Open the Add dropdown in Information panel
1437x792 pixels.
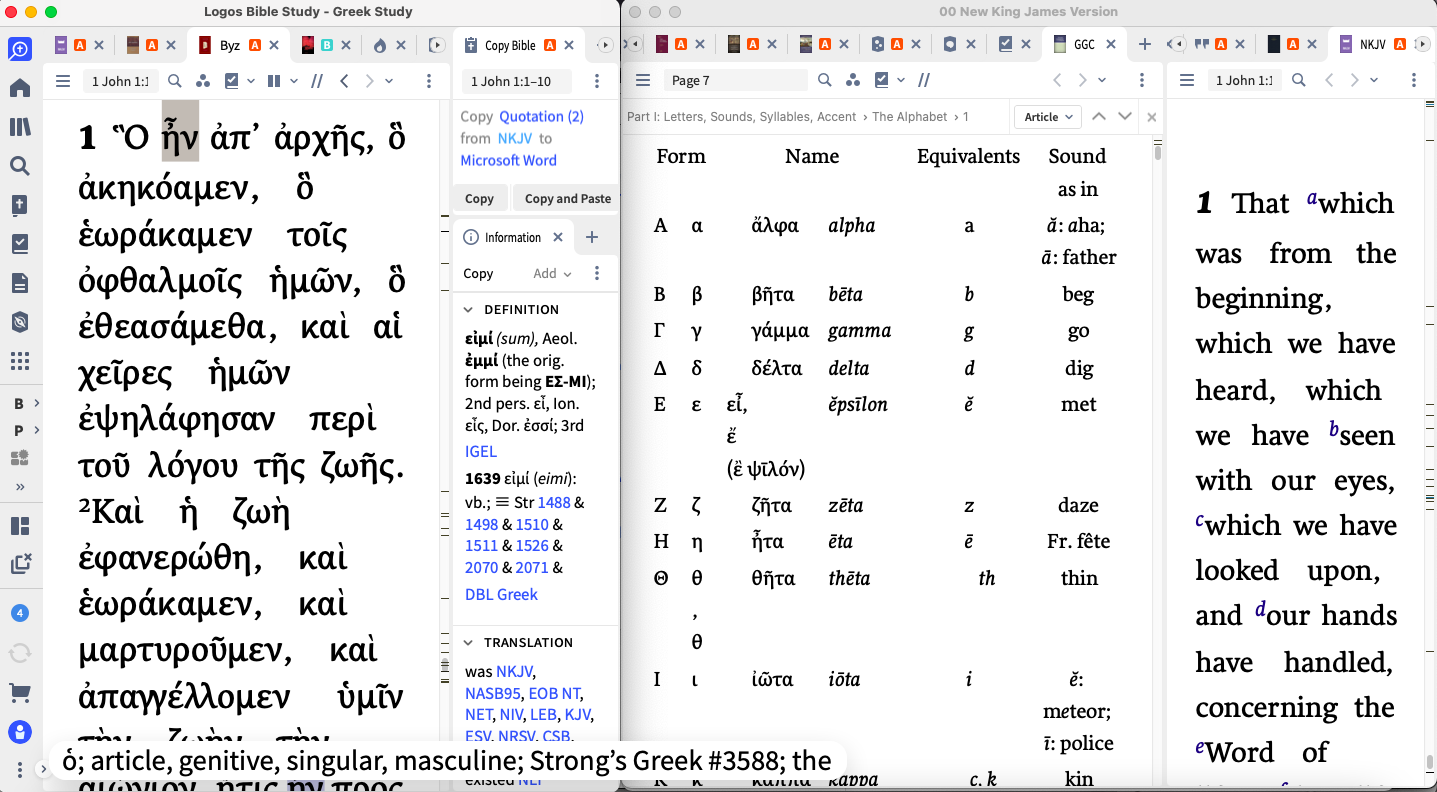point(552,273)
